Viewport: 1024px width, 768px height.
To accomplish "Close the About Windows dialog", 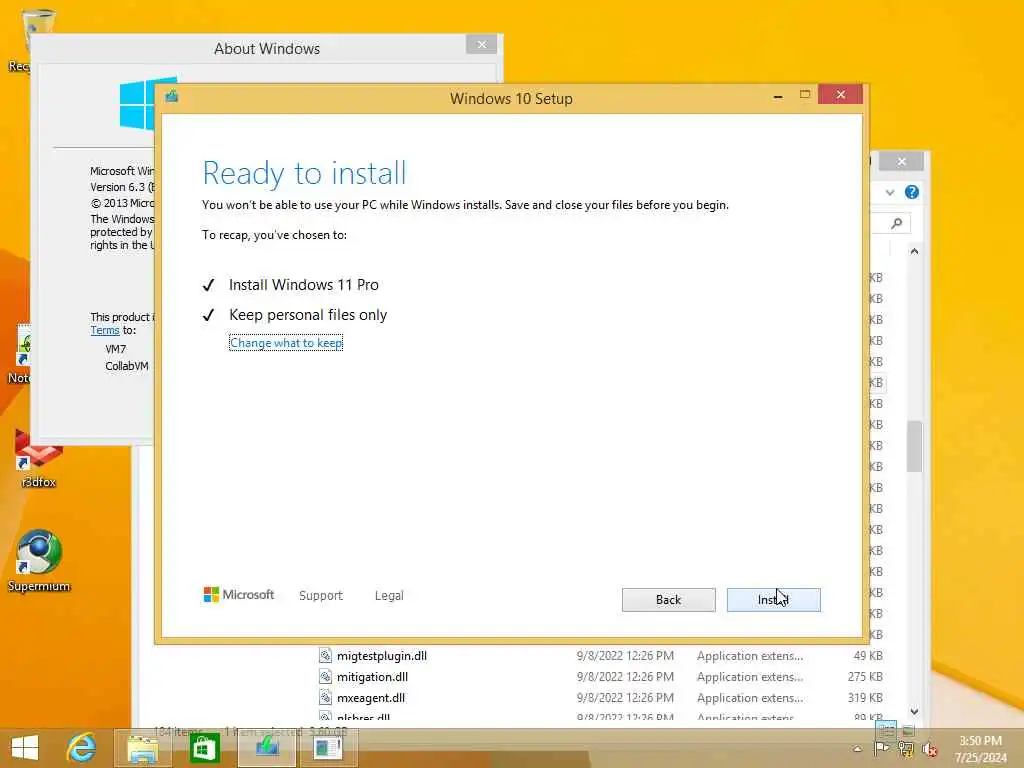I will pos(482,44).
